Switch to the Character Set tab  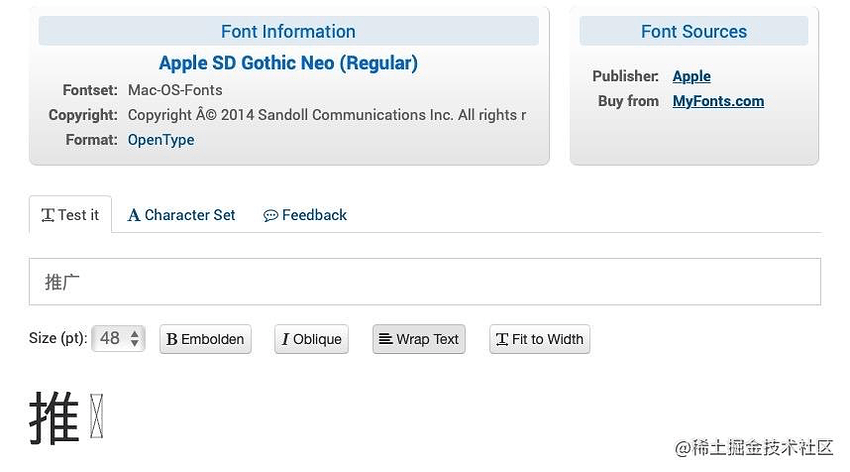[x=181, y=215]
